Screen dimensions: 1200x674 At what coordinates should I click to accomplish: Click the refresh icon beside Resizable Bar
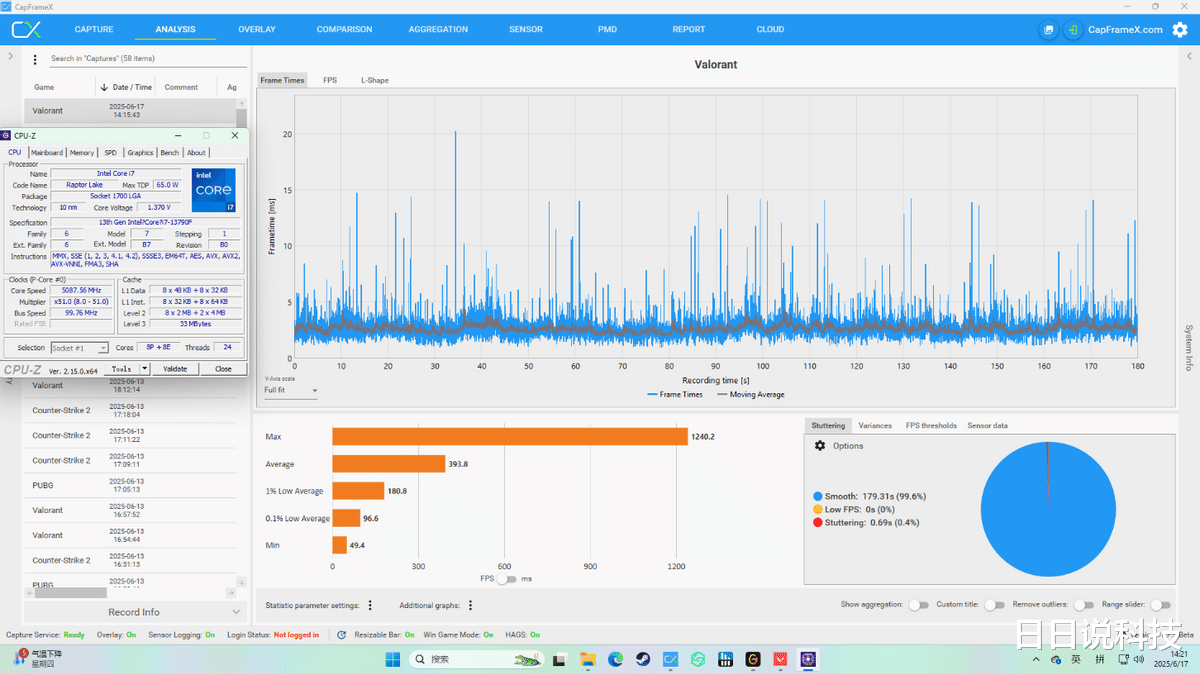click(x=342, y=635)
